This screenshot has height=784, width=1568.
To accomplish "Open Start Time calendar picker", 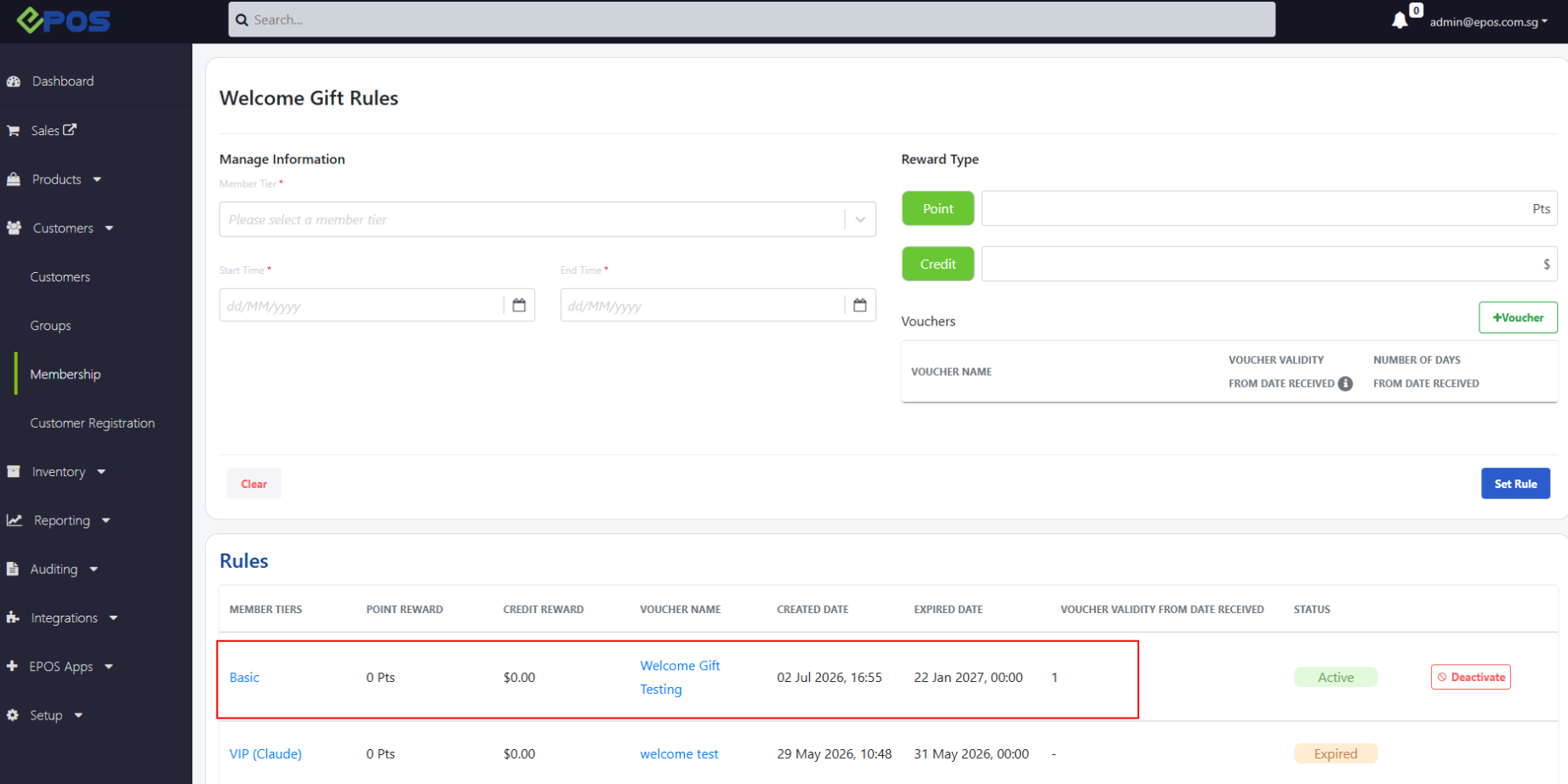I will click(x=519, y=305).
